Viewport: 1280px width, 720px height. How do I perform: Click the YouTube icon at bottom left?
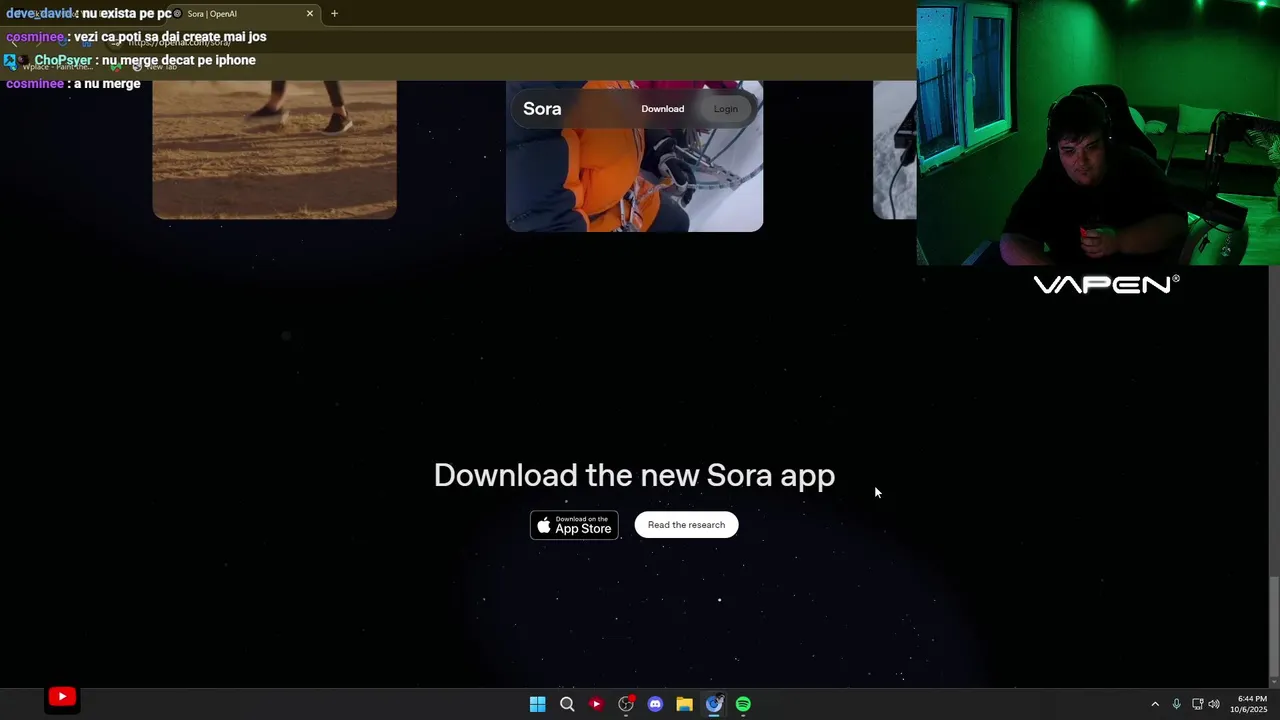[62, 697]
